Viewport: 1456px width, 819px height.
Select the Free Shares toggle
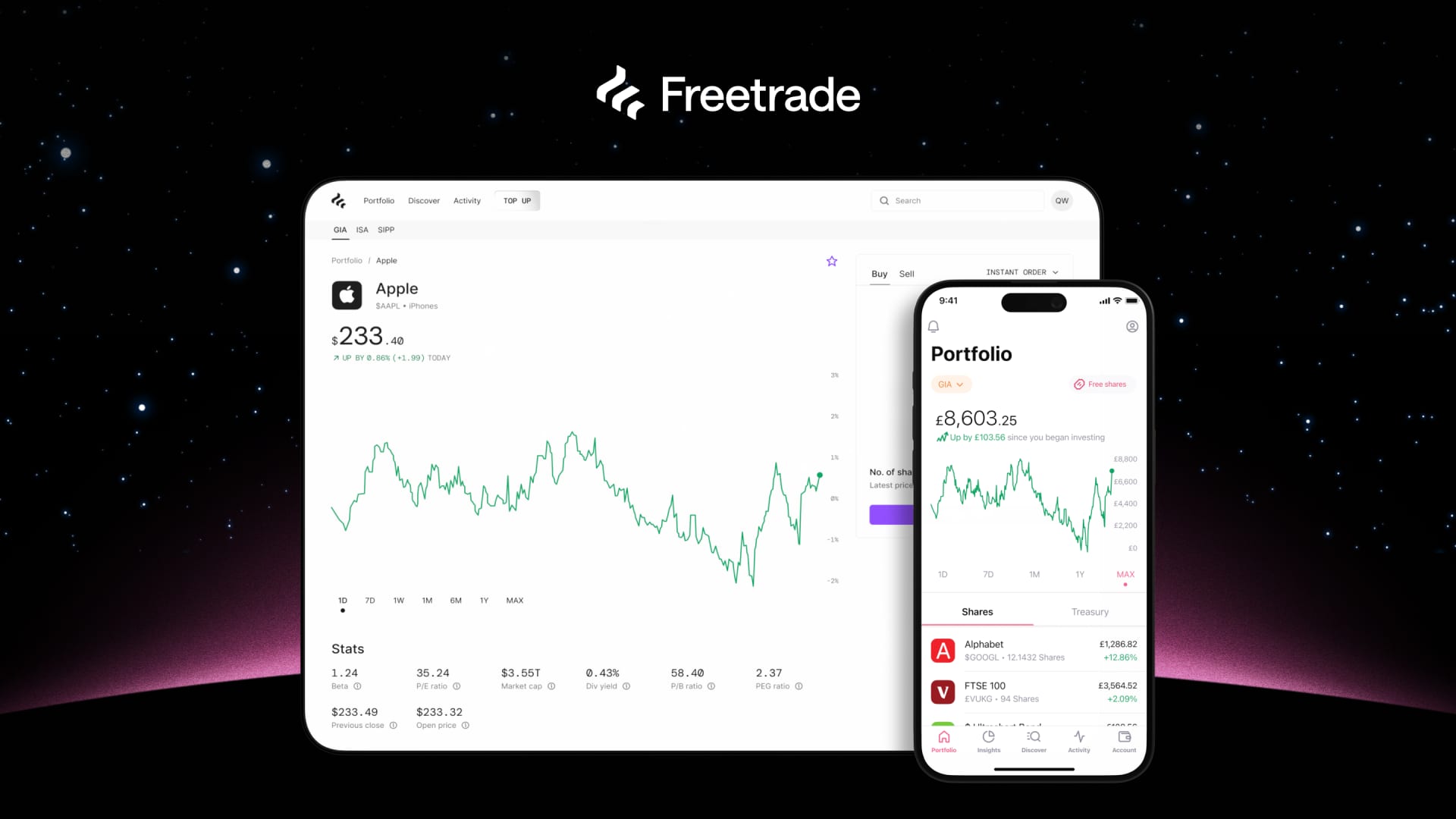tap(1100, 384)
